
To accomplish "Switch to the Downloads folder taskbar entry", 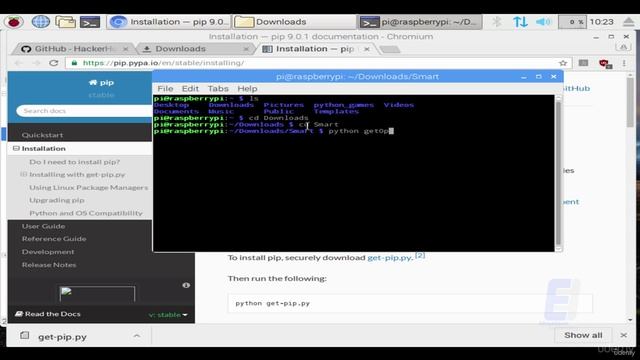I will click(293, 22).
